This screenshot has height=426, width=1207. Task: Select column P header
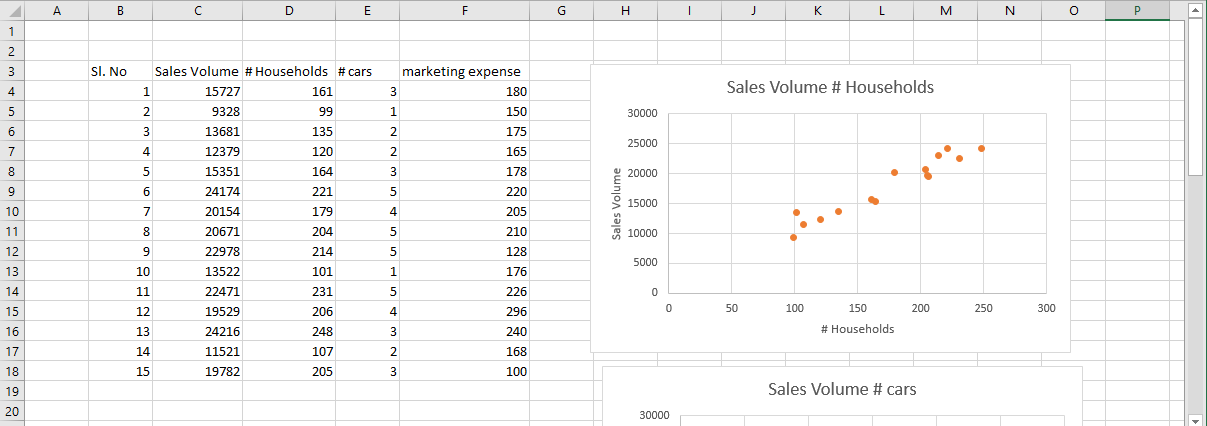point(1137,11)
